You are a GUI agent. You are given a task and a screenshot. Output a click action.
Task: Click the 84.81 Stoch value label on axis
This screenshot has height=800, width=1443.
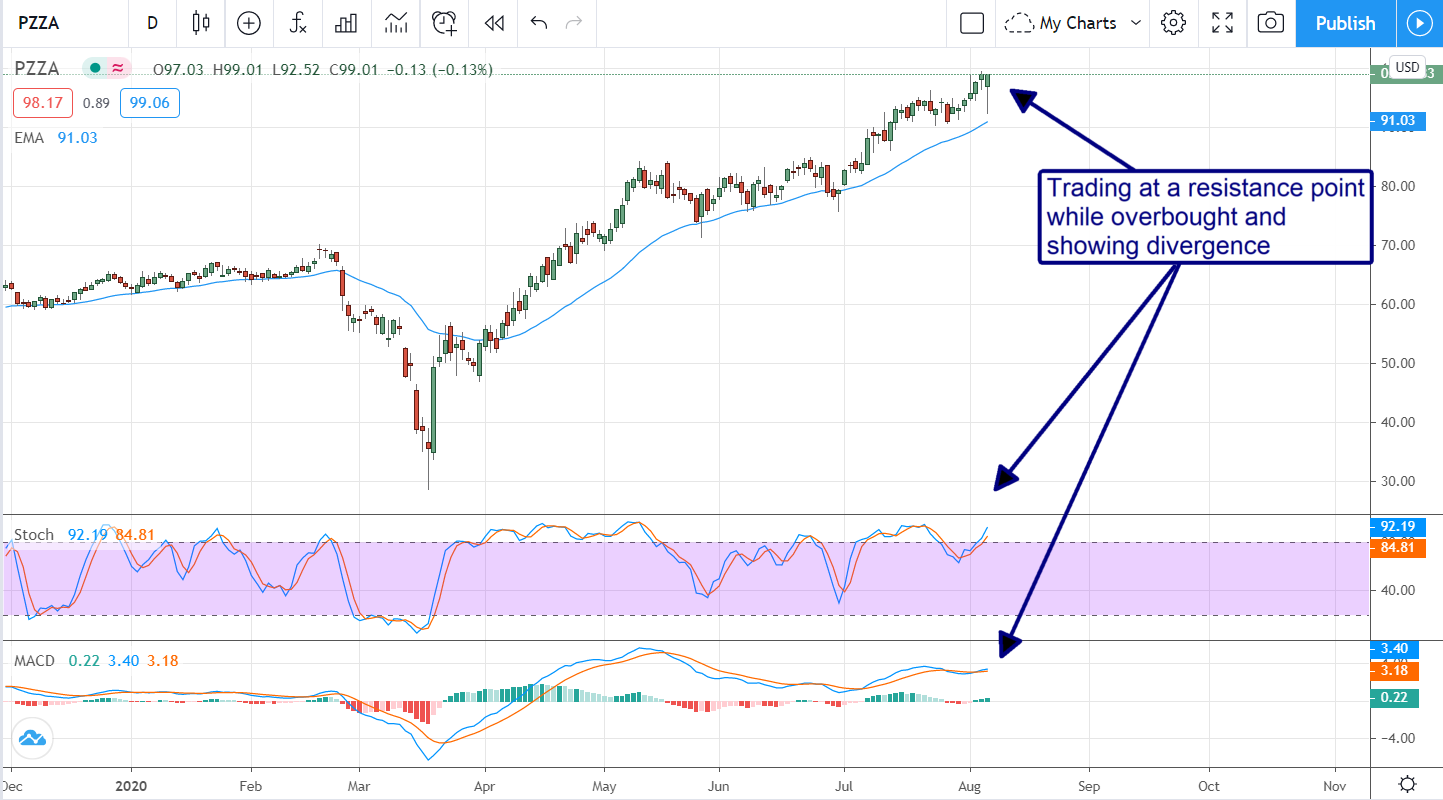point(1396,547)
